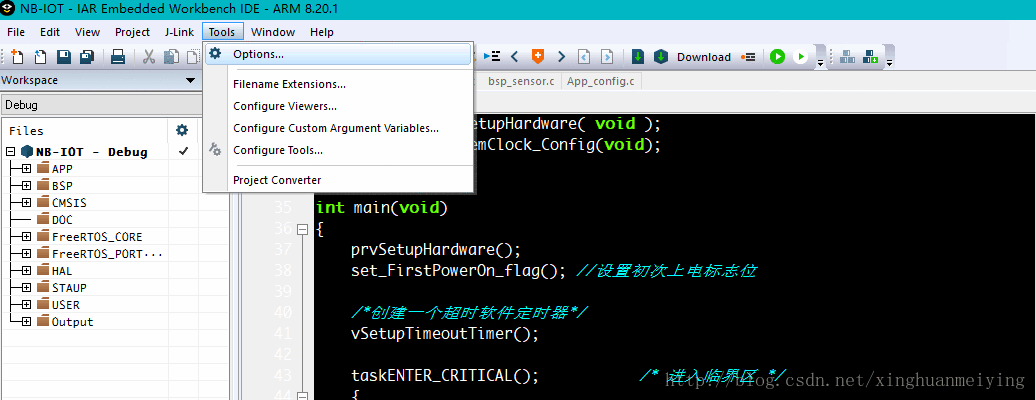
Task: Open the Debug configuration combo box
Action: coord(101,105)
